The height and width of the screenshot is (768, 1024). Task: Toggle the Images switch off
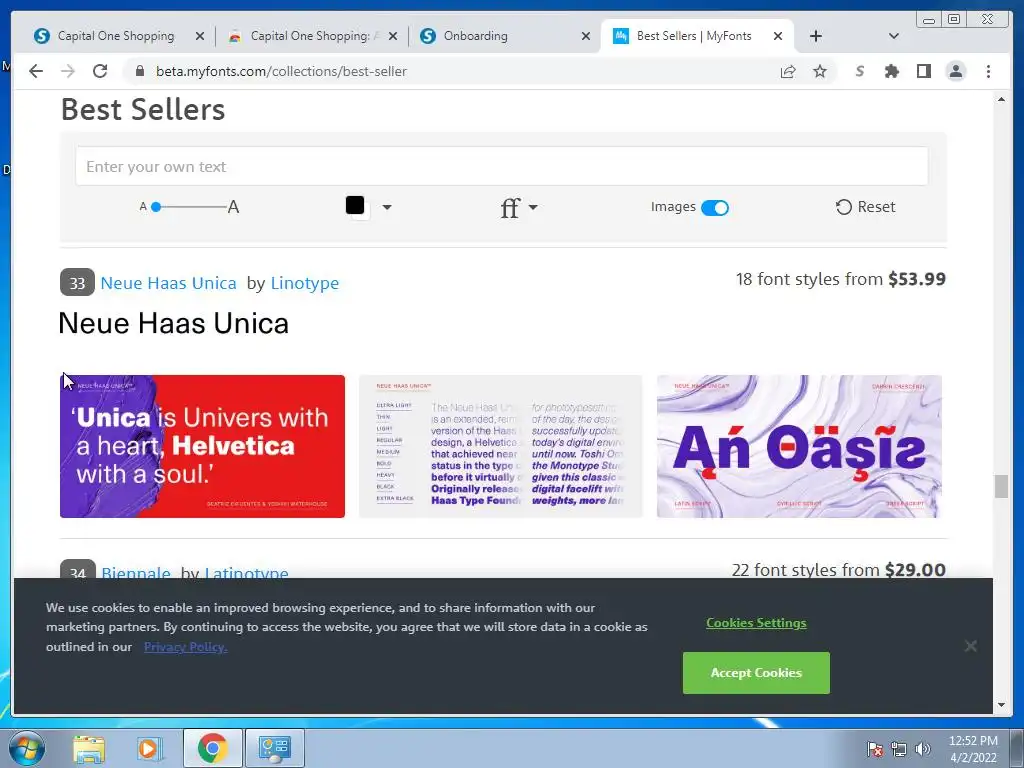pyautogui.click(x=714, y=208)
